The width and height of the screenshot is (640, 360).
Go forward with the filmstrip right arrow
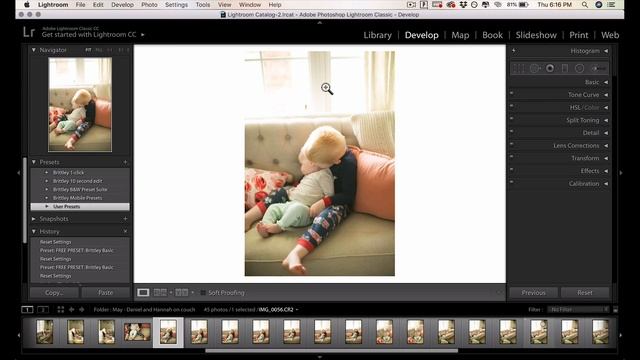pos(82,310)
